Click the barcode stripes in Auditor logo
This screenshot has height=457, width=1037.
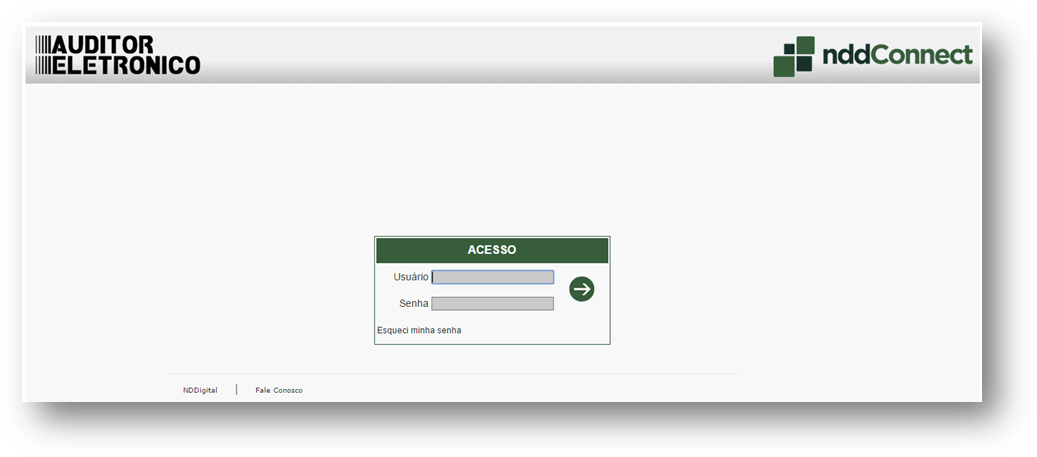pyautogui.click(x=42, y=55)
